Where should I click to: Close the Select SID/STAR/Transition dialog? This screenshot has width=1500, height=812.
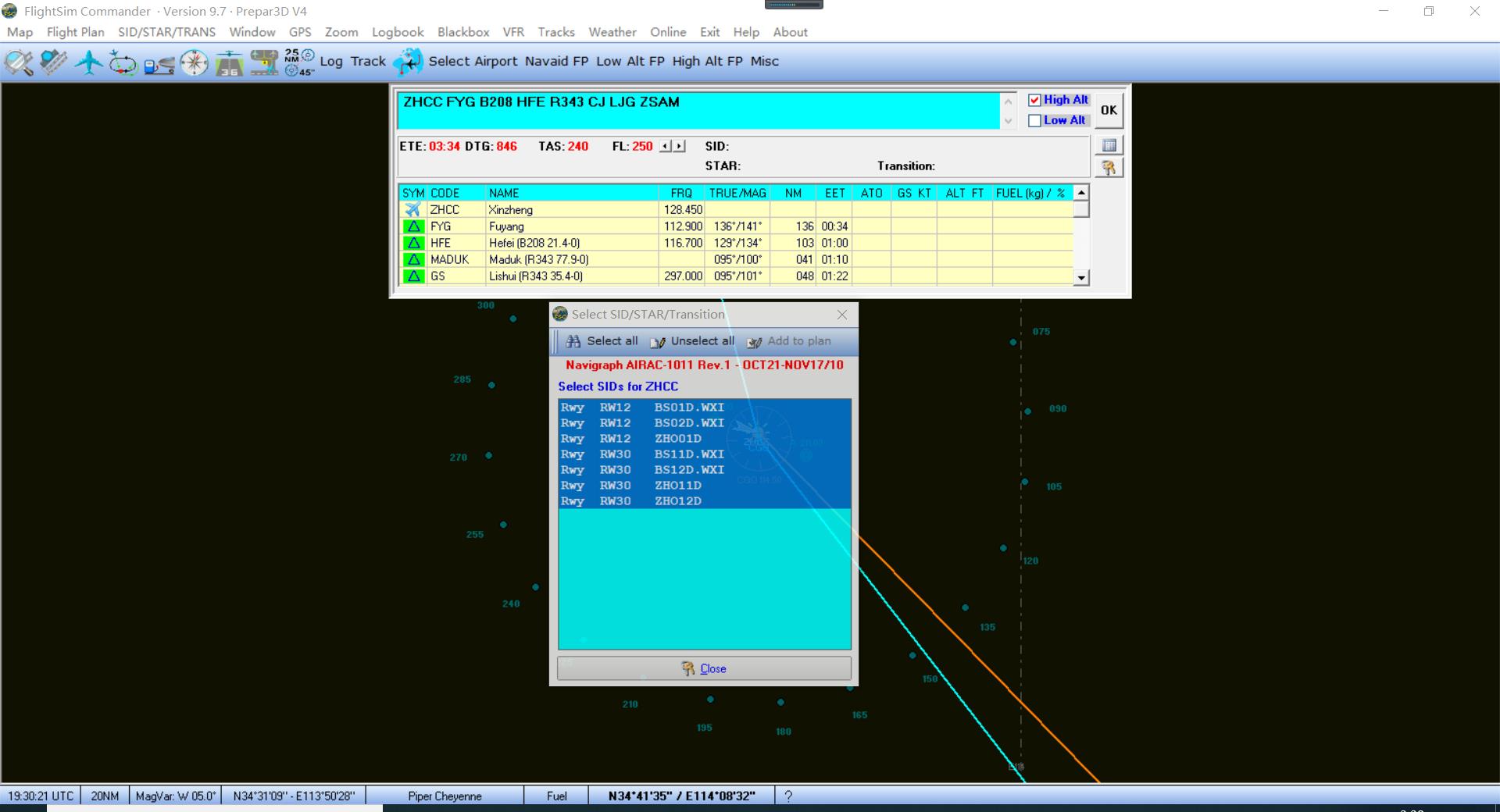[841, 315]
